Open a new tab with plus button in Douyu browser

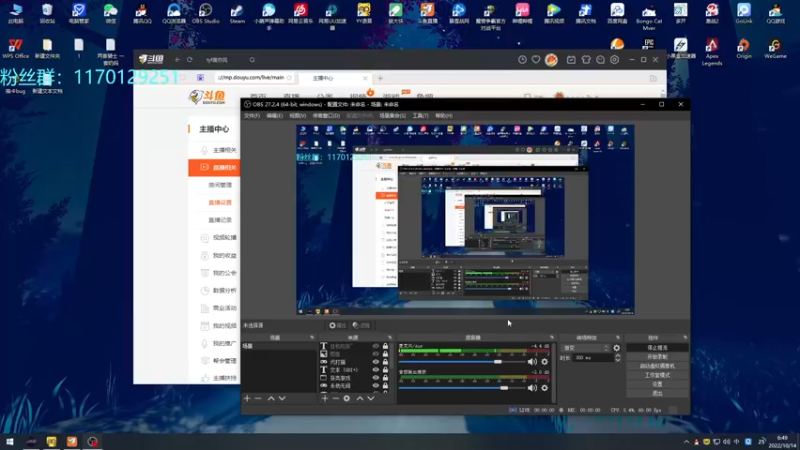pyautogui.click(x=380, y=79)
